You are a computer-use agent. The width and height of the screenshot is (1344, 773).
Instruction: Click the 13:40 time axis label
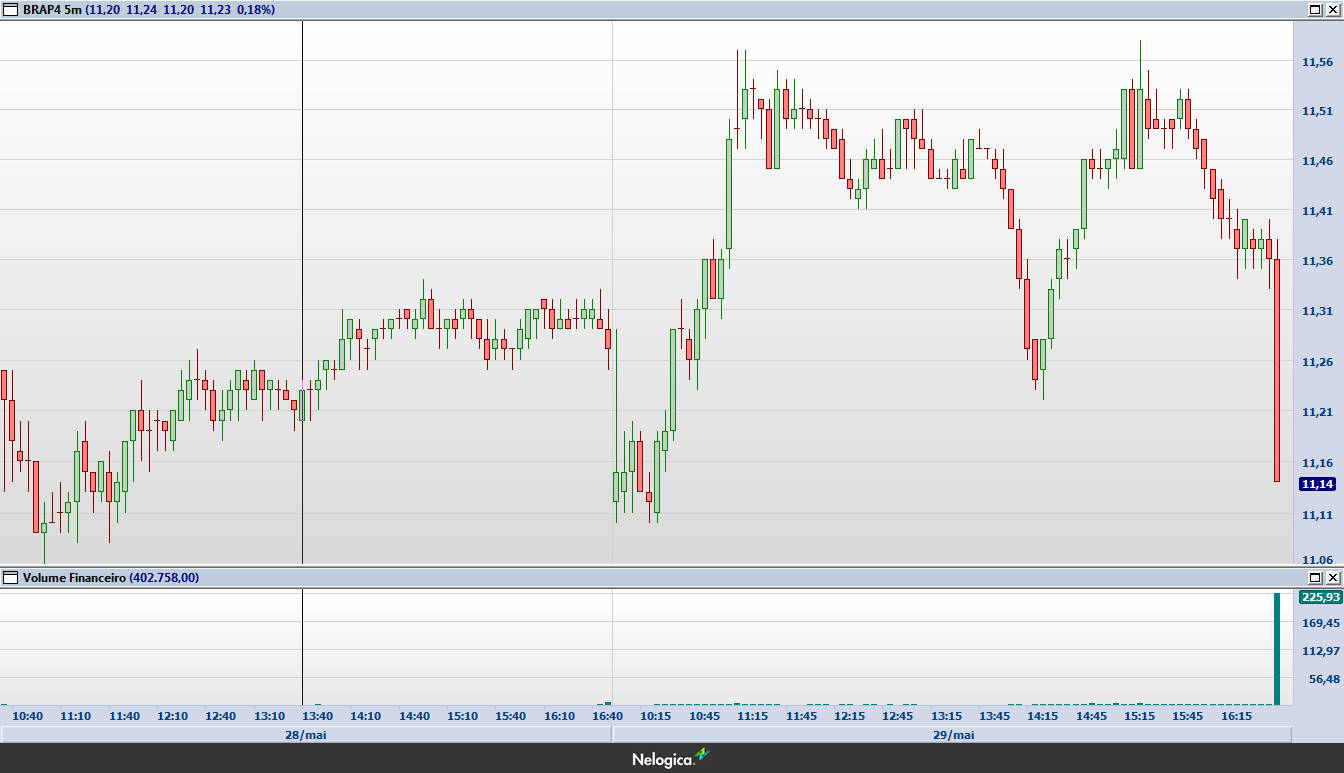[317, 716]
